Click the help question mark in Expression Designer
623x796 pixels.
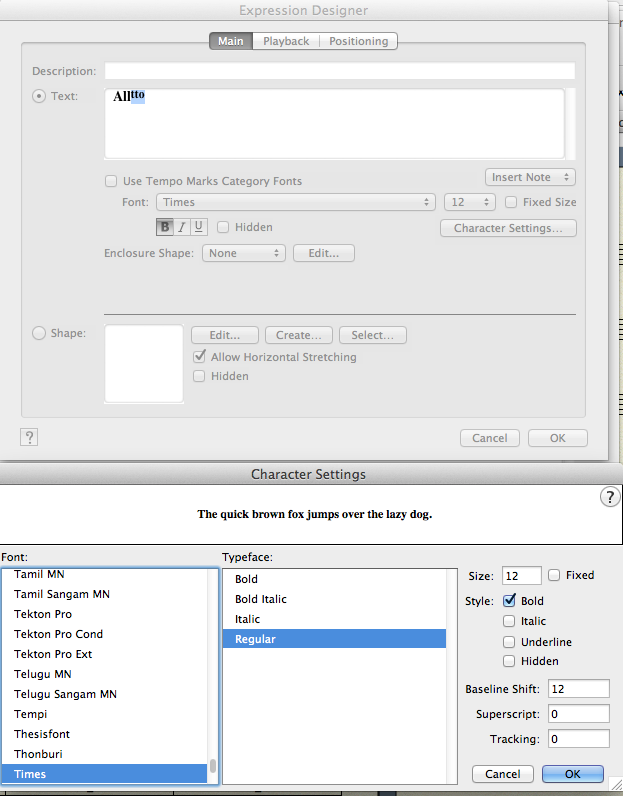point(29,437)
